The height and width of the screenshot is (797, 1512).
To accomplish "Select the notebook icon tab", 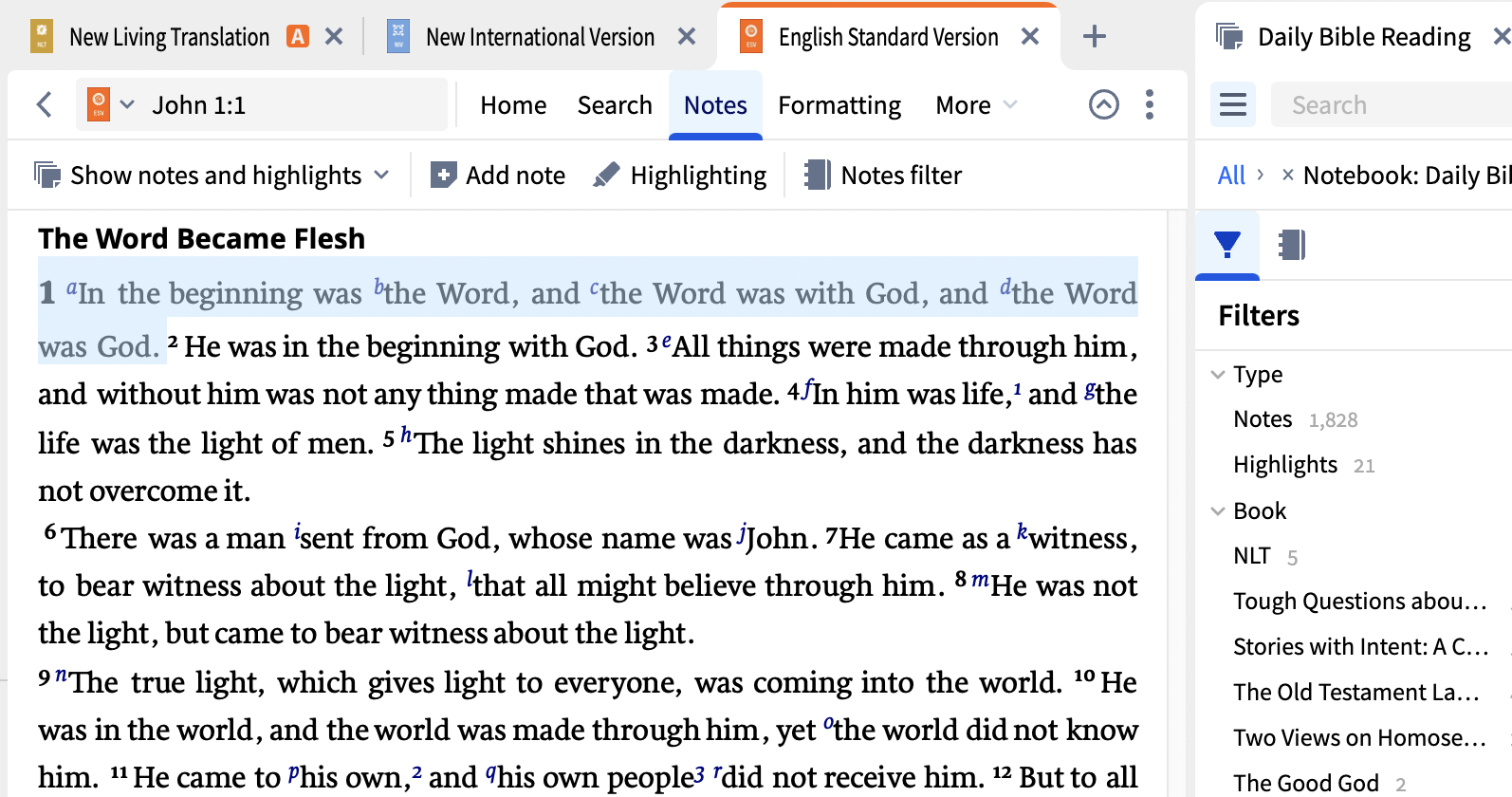I will (x=1292, y=245).
